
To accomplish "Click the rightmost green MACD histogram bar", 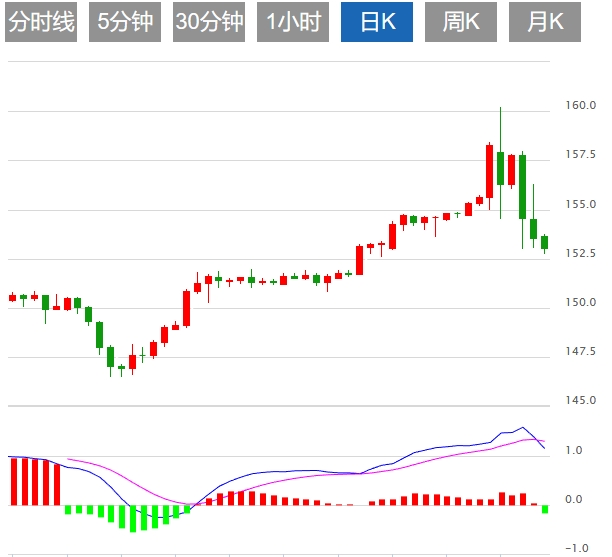I will [x=545, y=509].
